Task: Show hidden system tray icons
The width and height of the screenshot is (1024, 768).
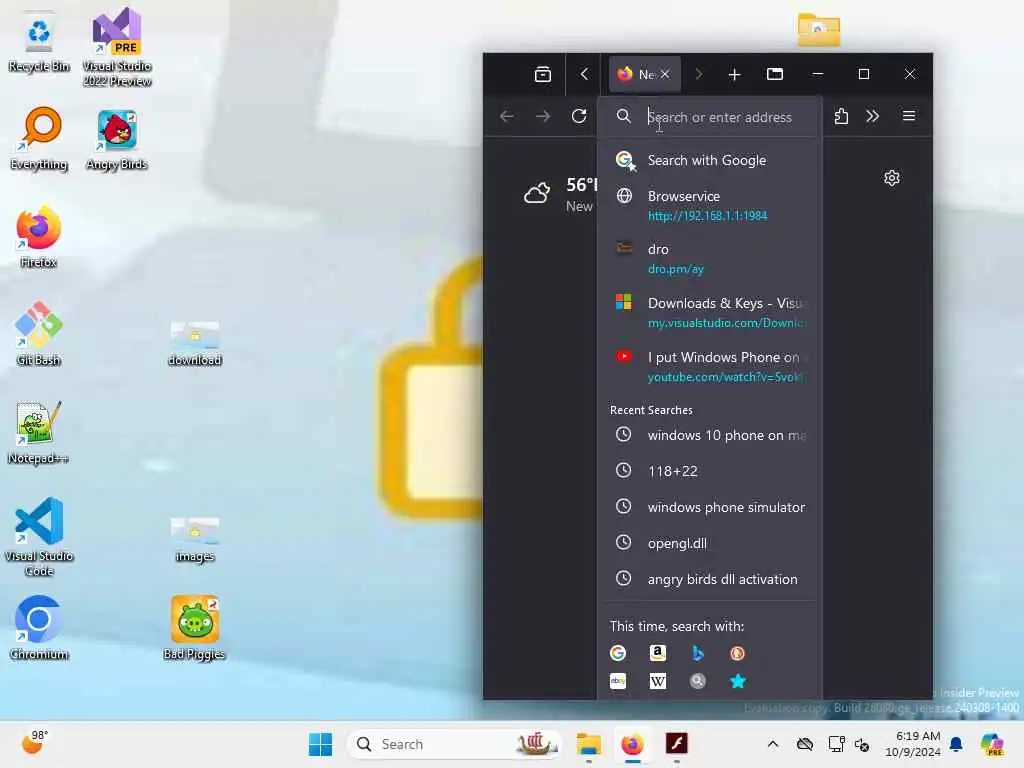Action: (773, 744)
